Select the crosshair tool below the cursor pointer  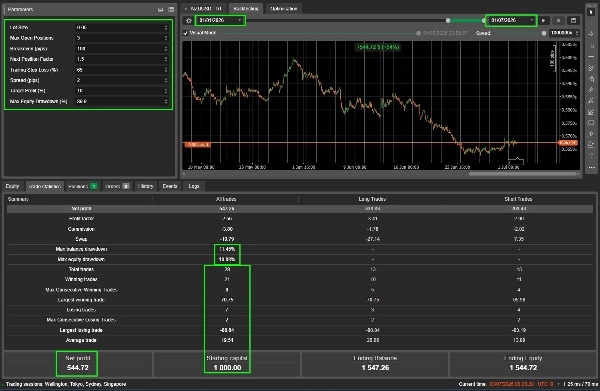592,23
